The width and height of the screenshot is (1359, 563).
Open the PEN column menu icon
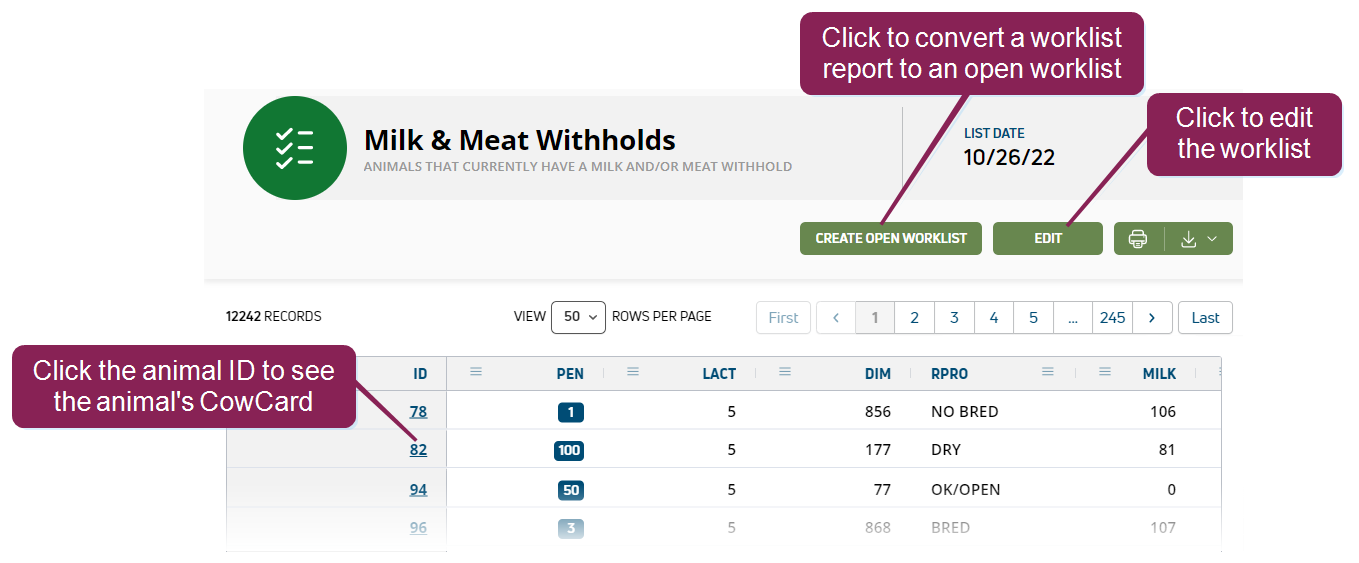tap(476, 372)
